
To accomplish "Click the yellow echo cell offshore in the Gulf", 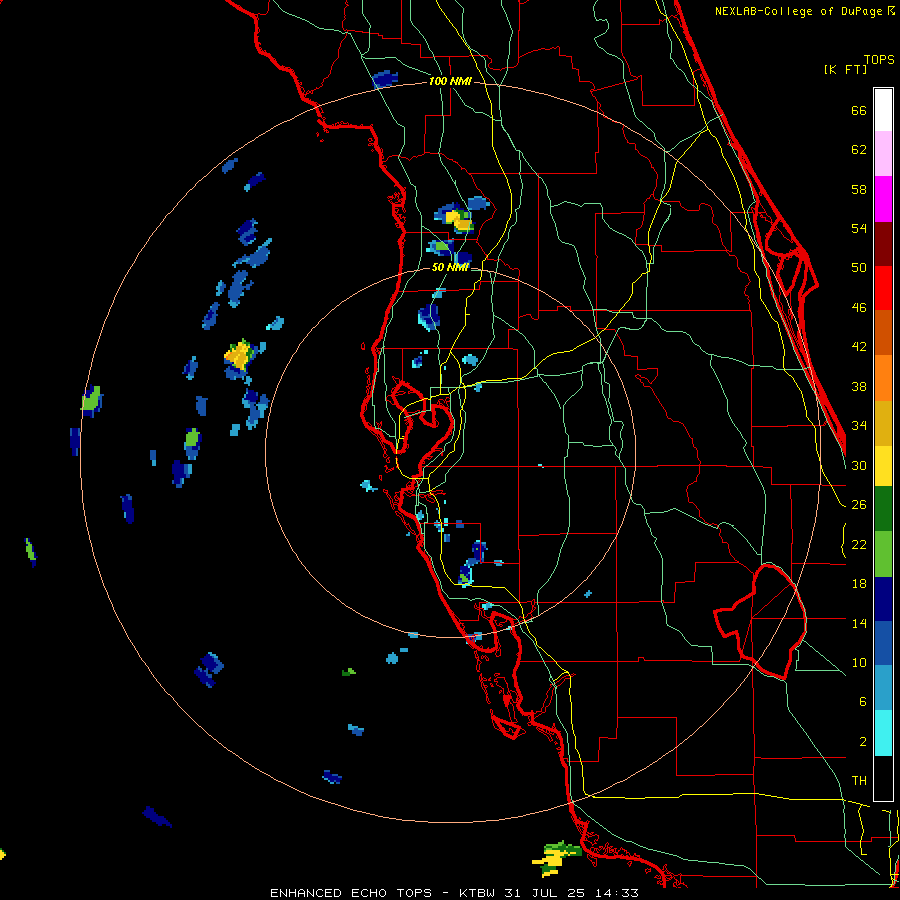I will point(238,354).
